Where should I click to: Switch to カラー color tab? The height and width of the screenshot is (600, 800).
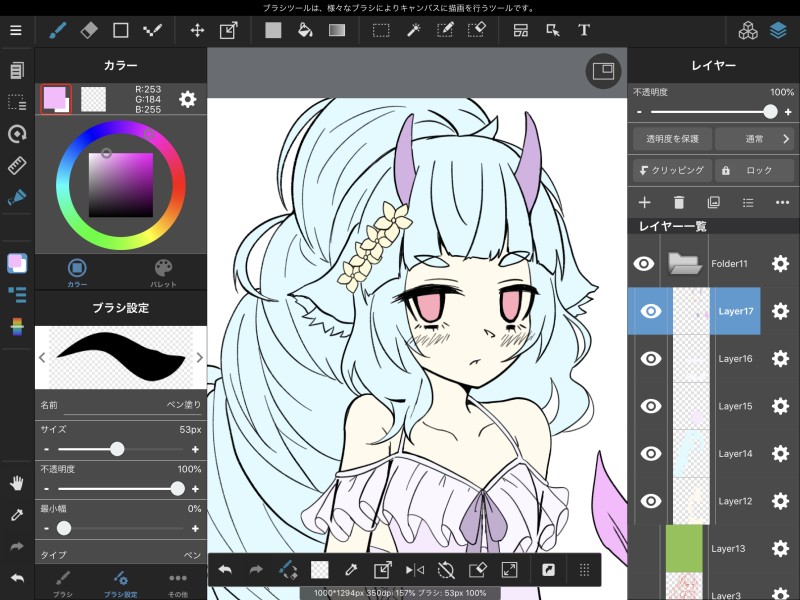77,272
